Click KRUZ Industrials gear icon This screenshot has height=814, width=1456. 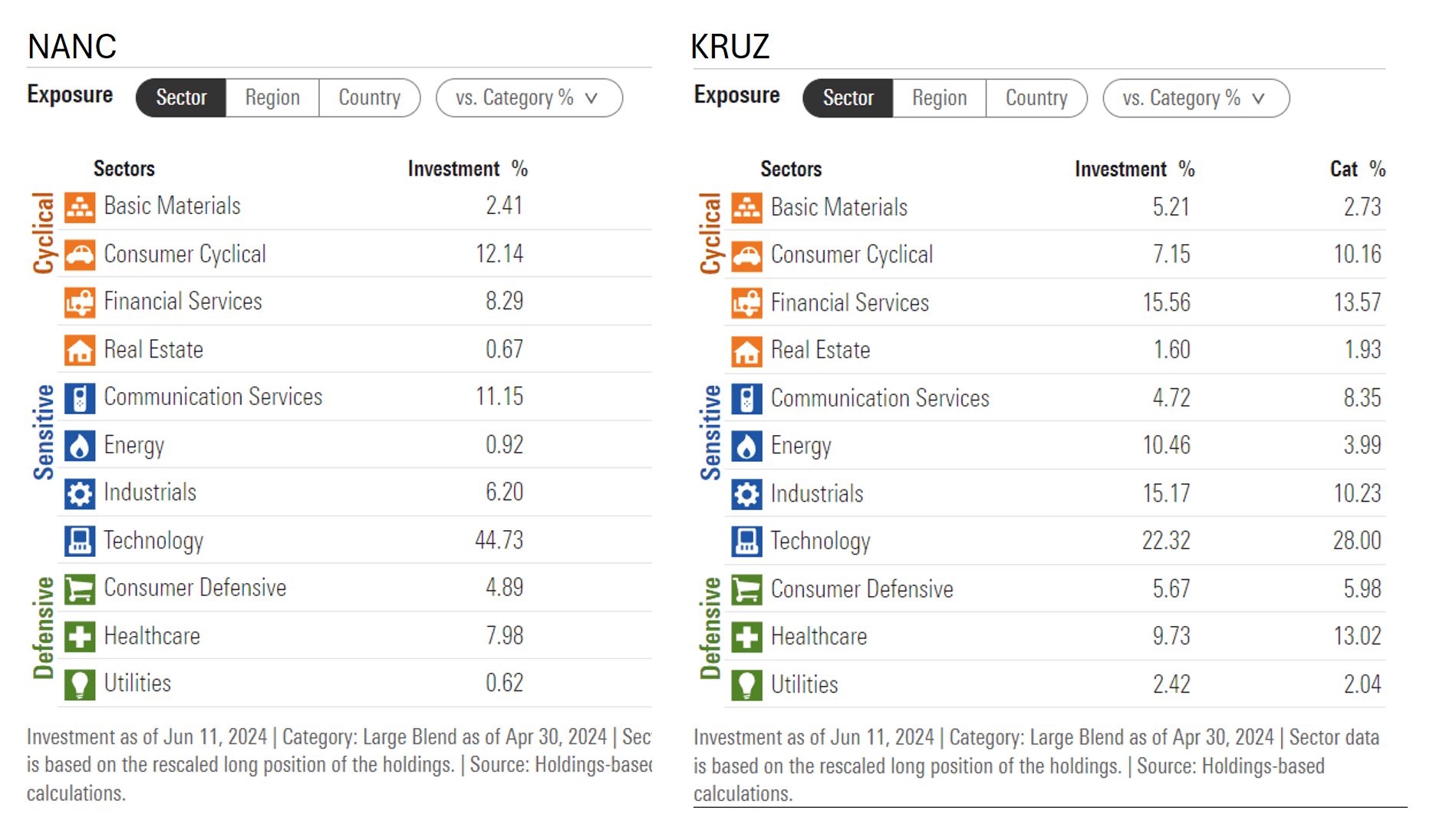pos(746,494)
